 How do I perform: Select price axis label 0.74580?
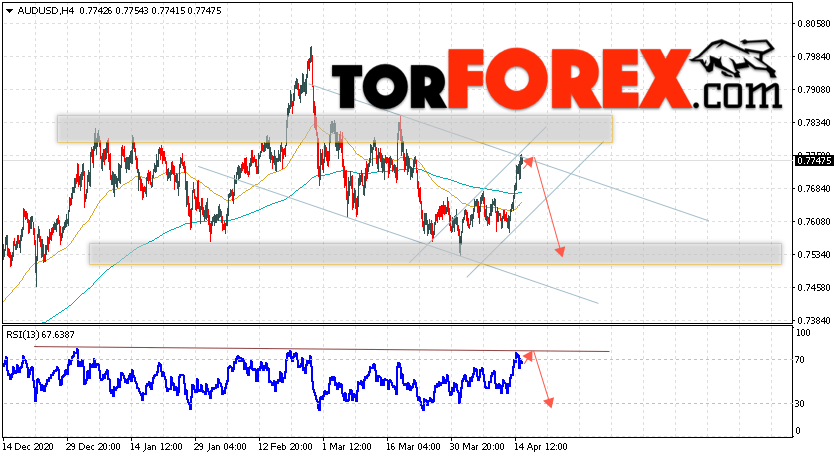point(814,288)
